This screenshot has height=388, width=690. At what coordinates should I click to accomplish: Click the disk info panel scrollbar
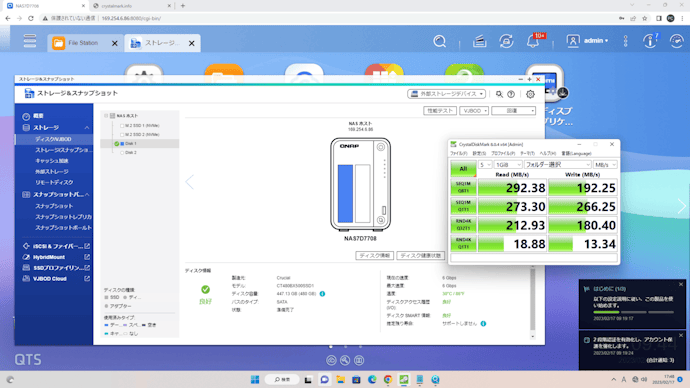pyautogui.click(x=532, y=300)
